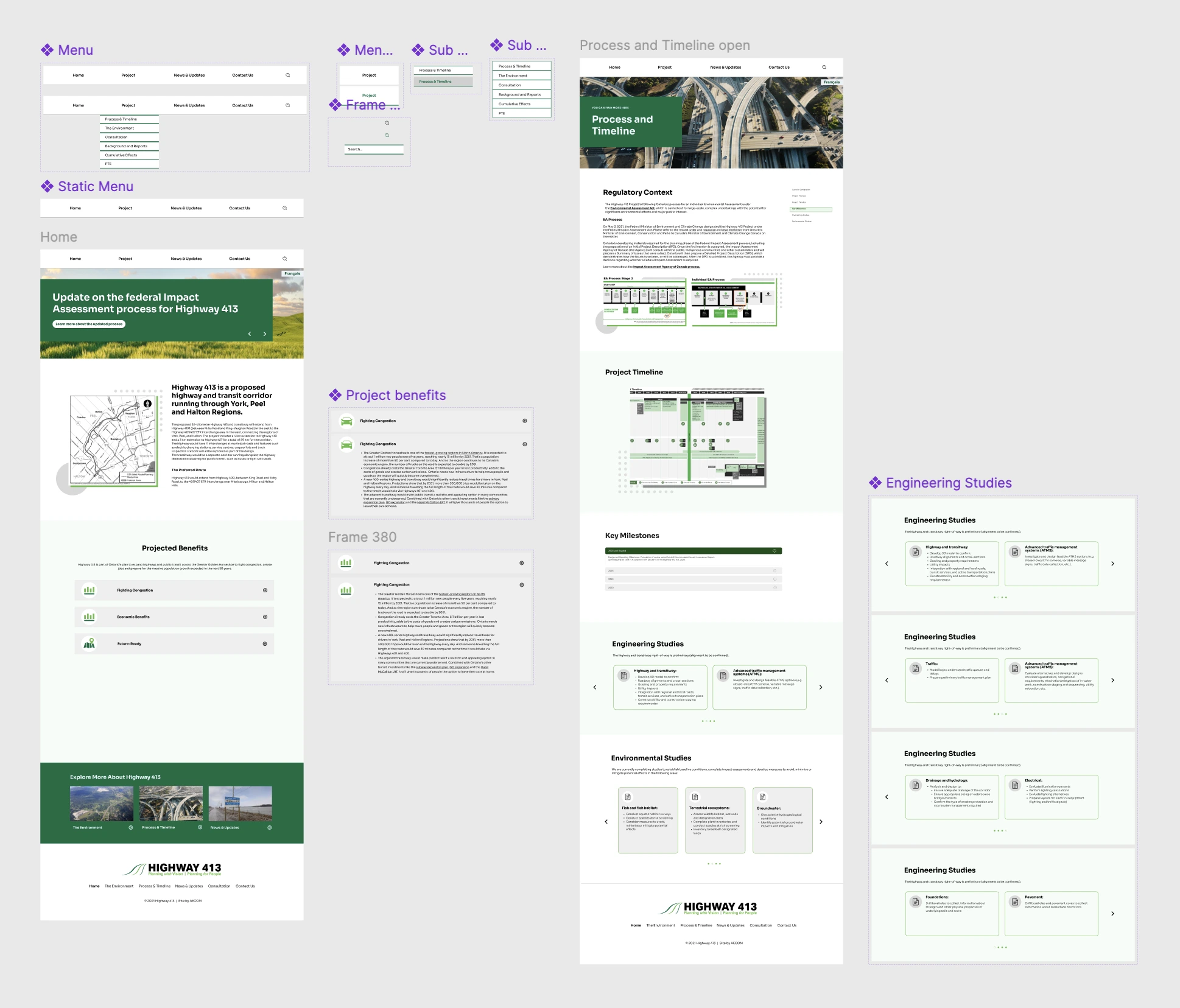Click Français language link on Process page
Screen dimensions: 1180x1008
click(831, 82)
